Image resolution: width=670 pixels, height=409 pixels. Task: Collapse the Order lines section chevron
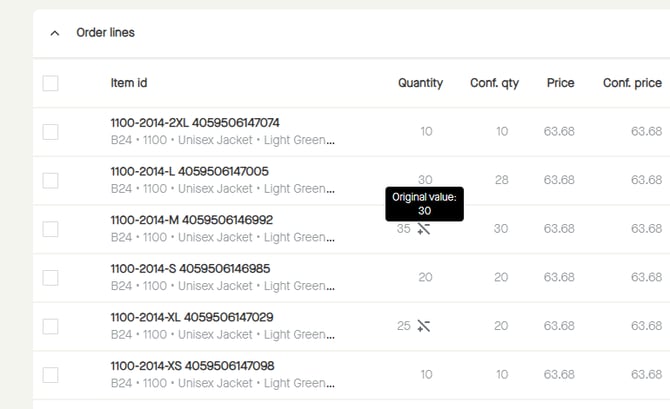tap(55, 33)
